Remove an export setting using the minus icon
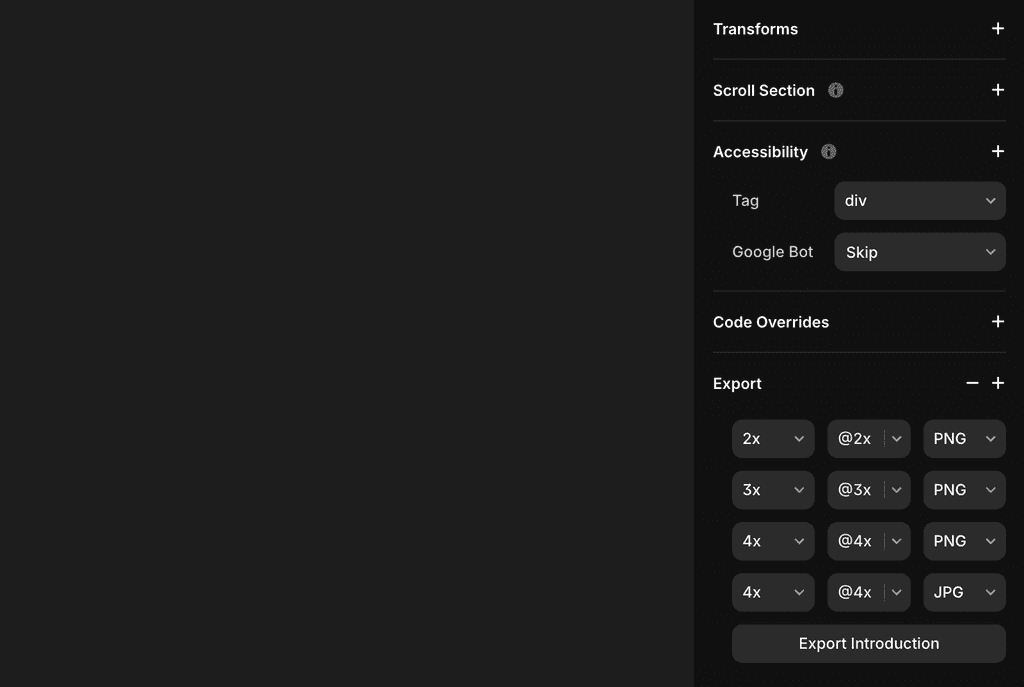 (971, 383)
